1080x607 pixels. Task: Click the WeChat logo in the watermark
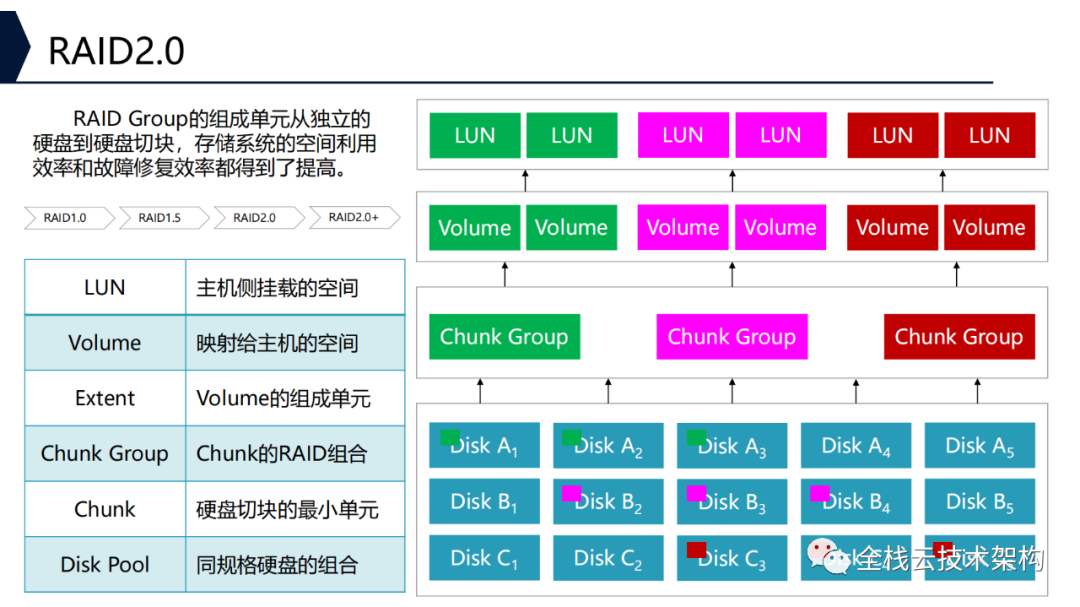pyautogui.click(x=827, y=557)
